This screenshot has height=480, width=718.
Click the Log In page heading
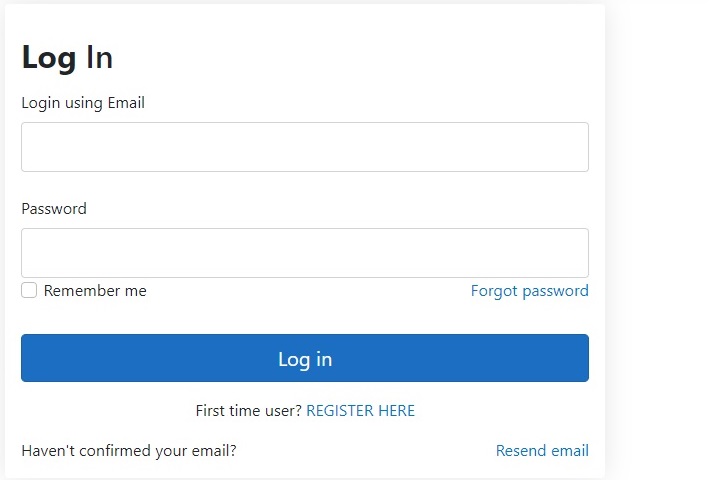click(x=67, y=58)
